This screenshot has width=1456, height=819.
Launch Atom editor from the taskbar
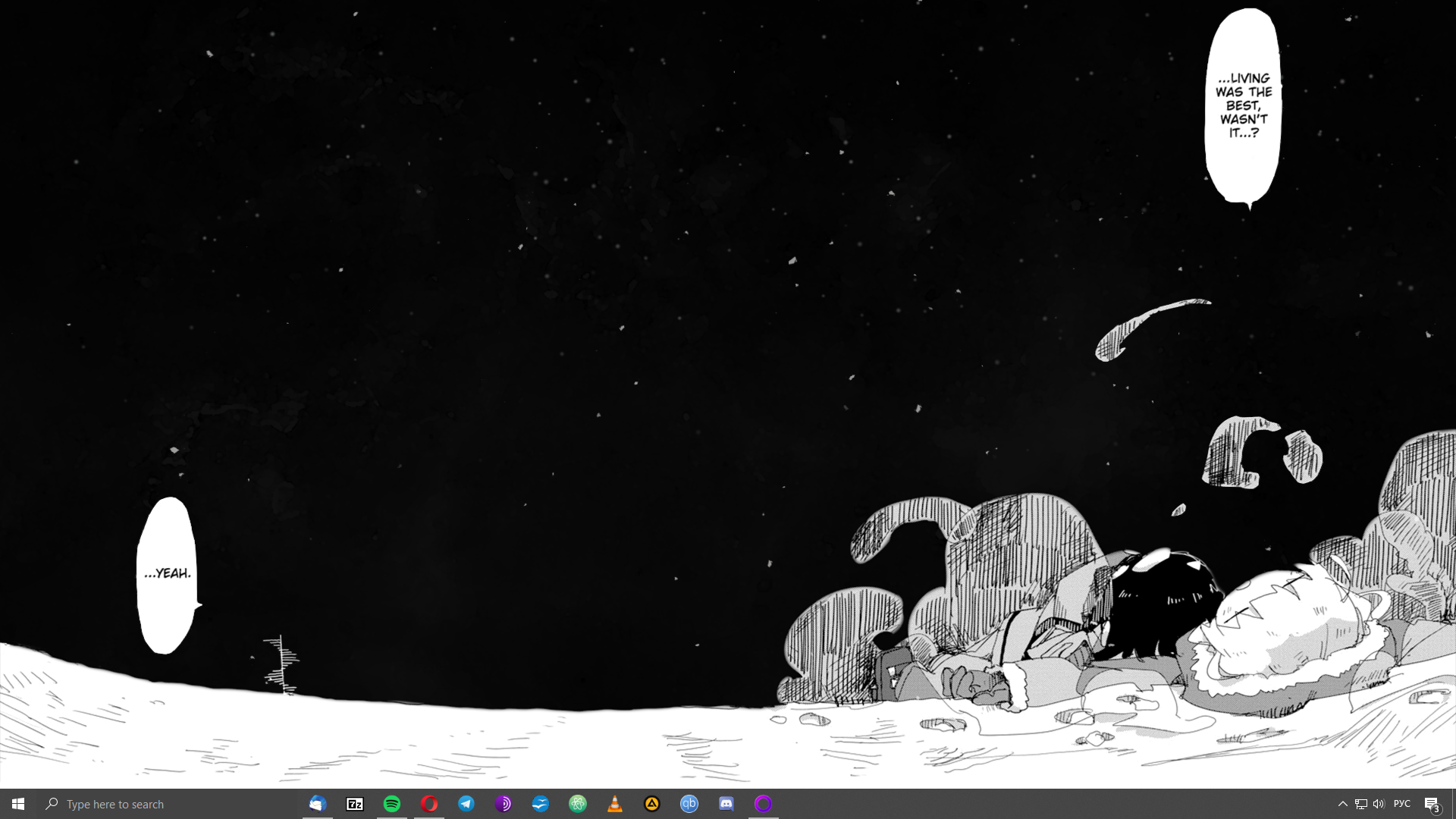pyautogui.click(x=578, y=804)
